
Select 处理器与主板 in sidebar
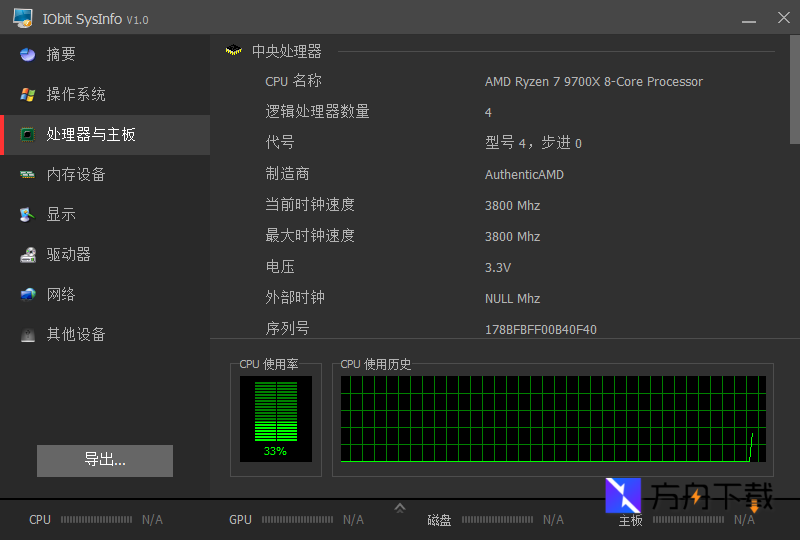point(105,135)
